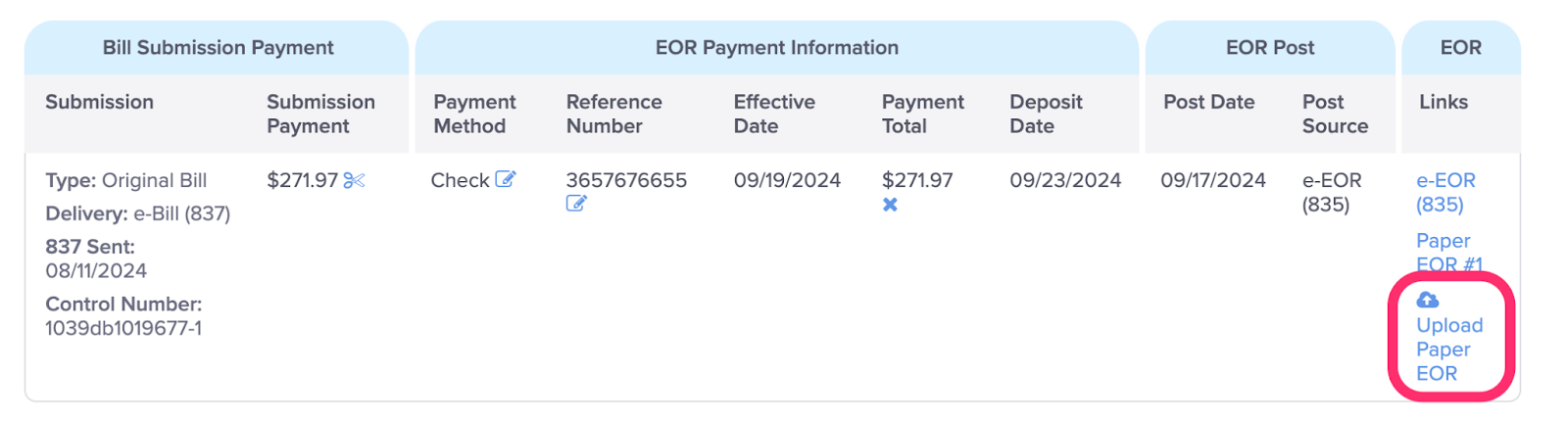Click the Submission Payment column header
The height and width of the screenshot is (421, 1568).
(x=320, y=114)
